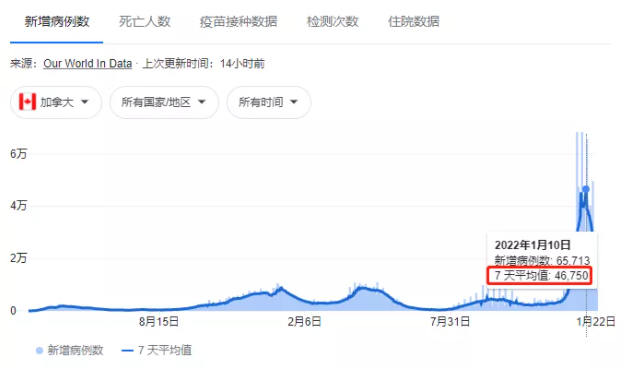Click the 4万 y-axis label
Viewport: 626px width, 373px height.
18,206
